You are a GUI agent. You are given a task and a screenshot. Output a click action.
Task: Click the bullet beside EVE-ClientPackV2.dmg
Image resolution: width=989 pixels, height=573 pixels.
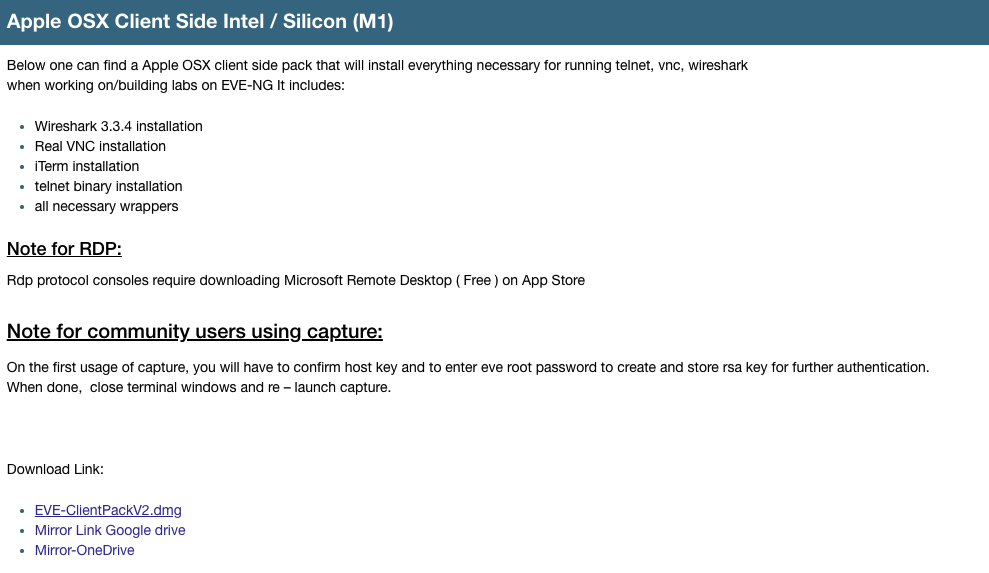coord(22,511)
